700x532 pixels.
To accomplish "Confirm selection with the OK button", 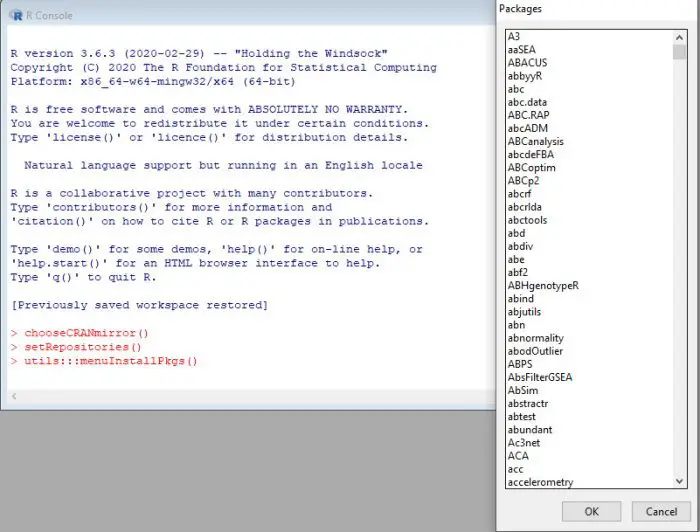I will tap(591, 511).
